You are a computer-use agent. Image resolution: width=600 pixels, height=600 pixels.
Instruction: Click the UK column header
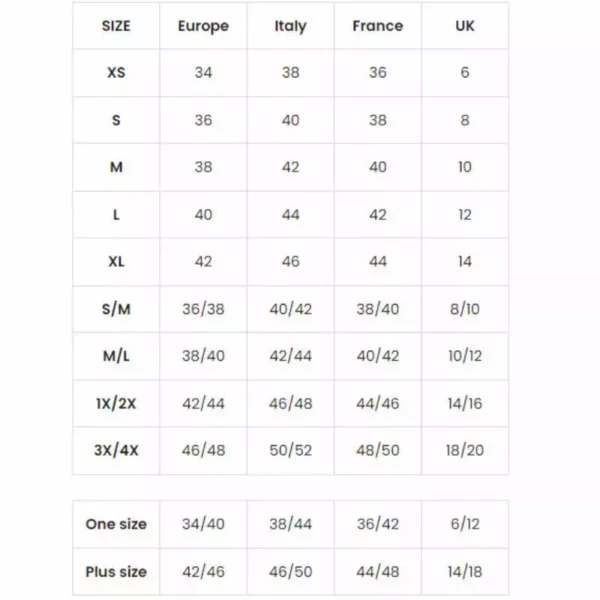tap(465, 26)
